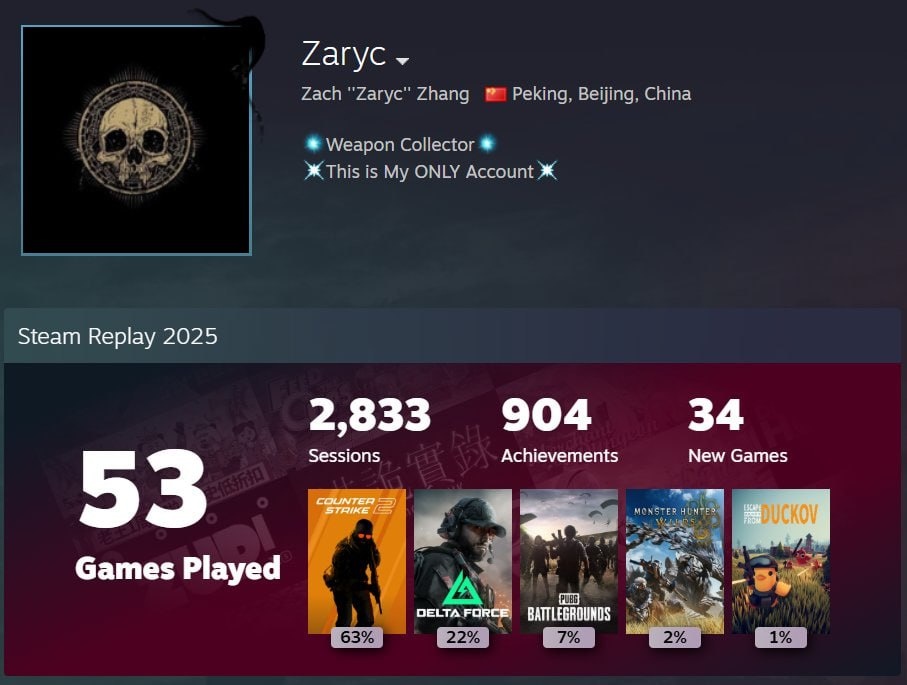Click the 1% playtime badge
The image size is (907, 685).
click(x=781, y=638)
